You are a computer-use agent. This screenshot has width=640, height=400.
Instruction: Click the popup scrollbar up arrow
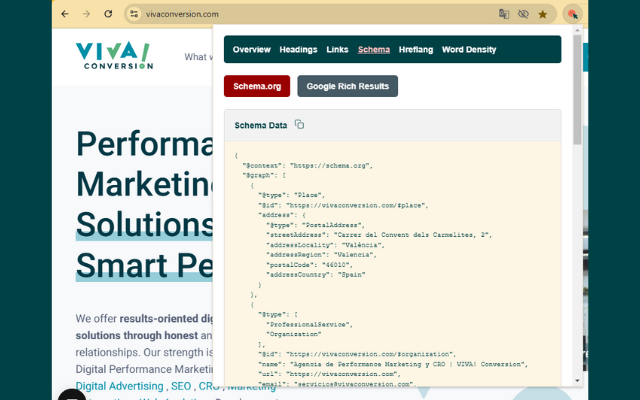tap(577, 30)
